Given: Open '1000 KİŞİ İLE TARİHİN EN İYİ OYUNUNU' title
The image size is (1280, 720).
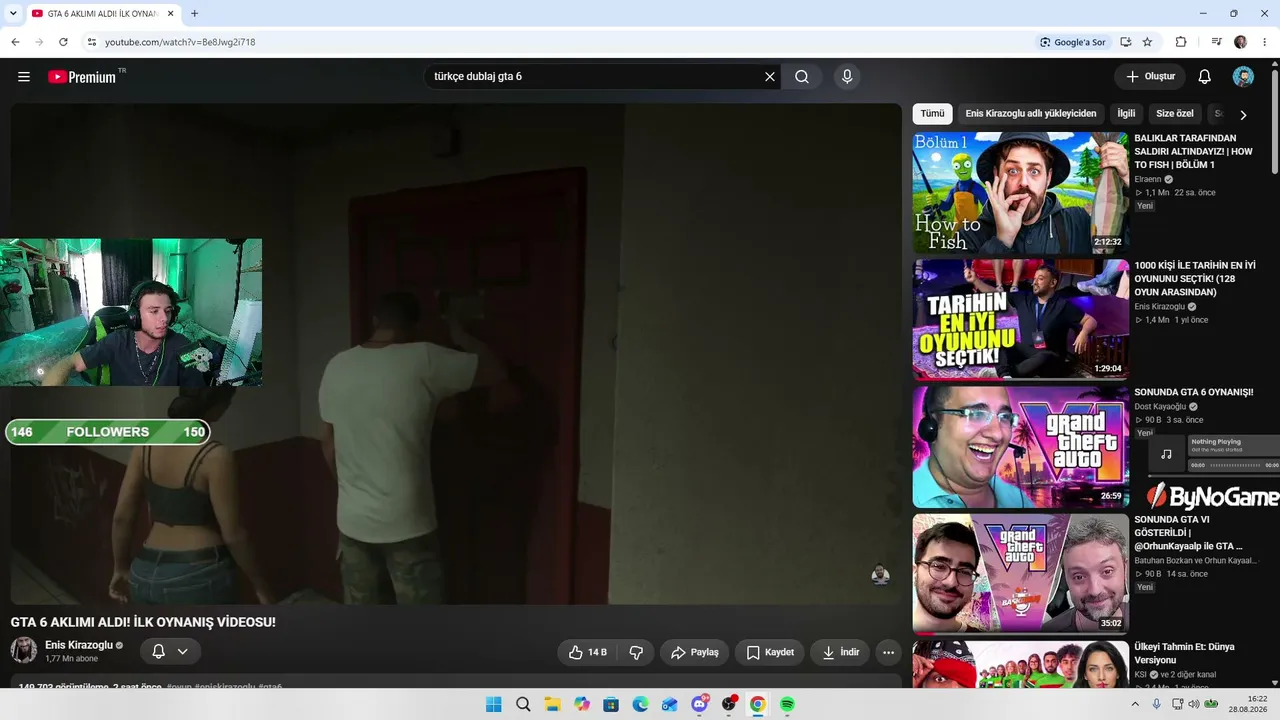Looking at the screenshot, I should click(x=1195, y=279).
